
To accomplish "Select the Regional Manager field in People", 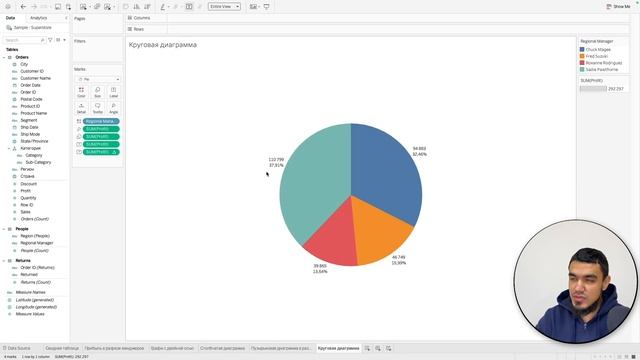I will pos(37,243).
